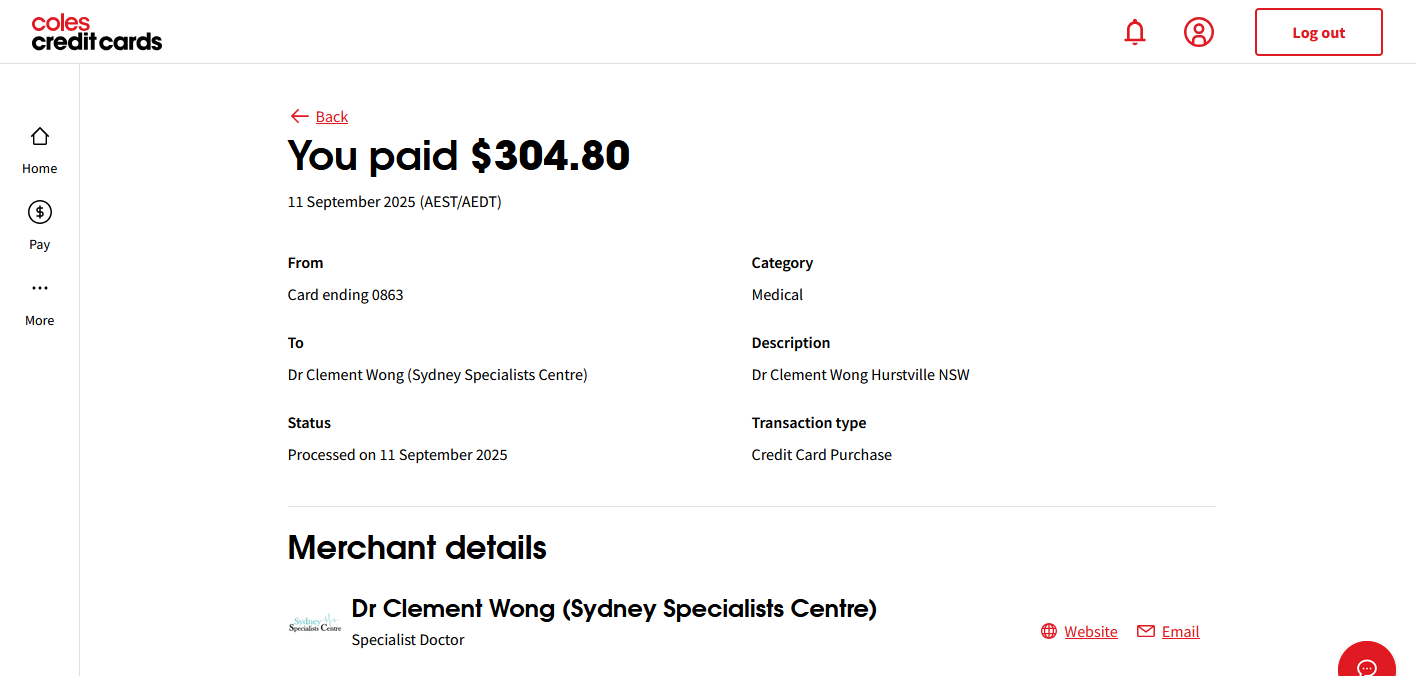This screenshot has width=1416, height=676.
Task: Click the $304.80 paid amount
Action: (x=550, y=156)
